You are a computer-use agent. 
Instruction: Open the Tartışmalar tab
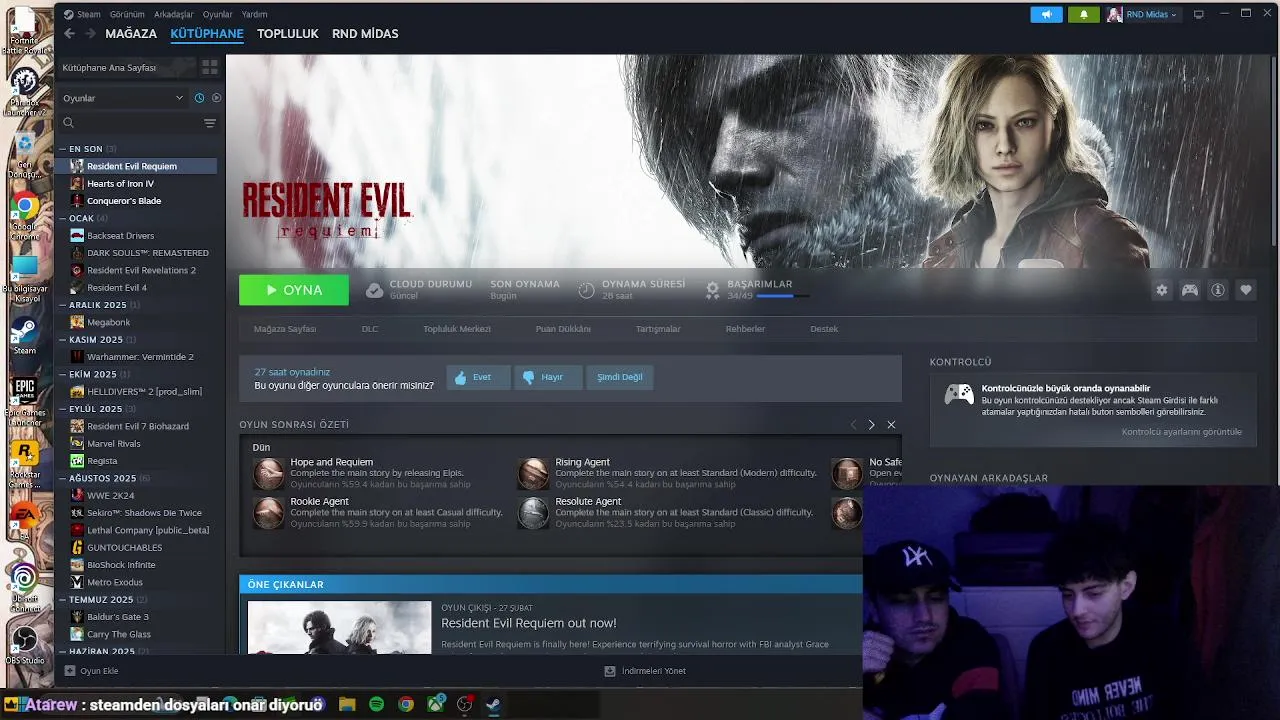pos(658,329)
